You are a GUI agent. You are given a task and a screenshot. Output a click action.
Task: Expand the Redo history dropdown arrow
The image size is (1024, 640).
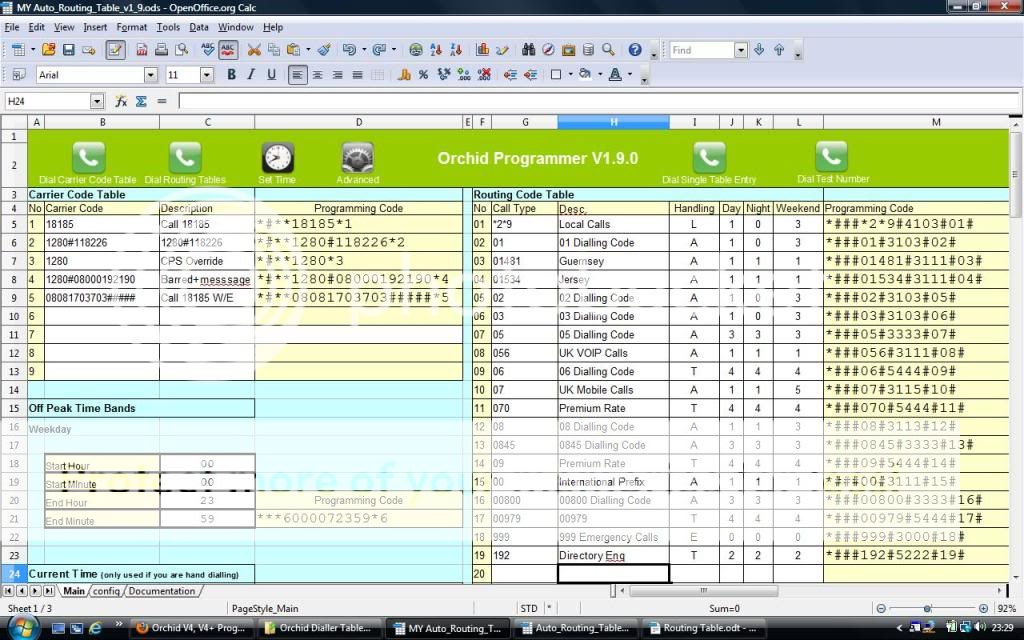pos(394,50)
